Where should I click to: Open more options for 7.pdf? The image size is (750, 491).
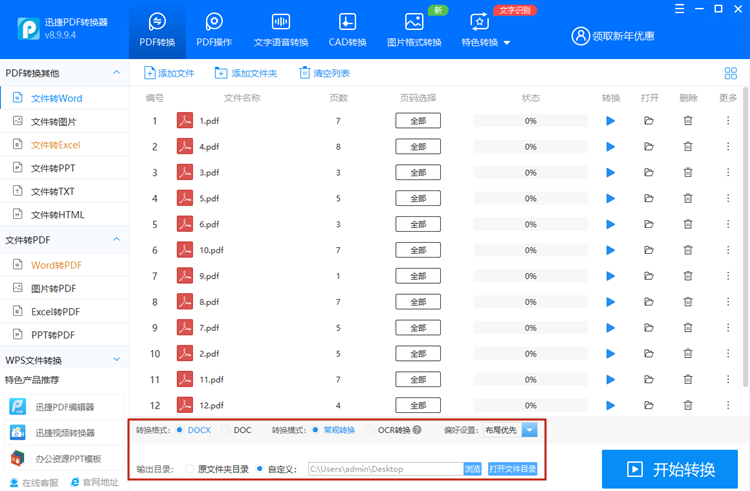728,328
